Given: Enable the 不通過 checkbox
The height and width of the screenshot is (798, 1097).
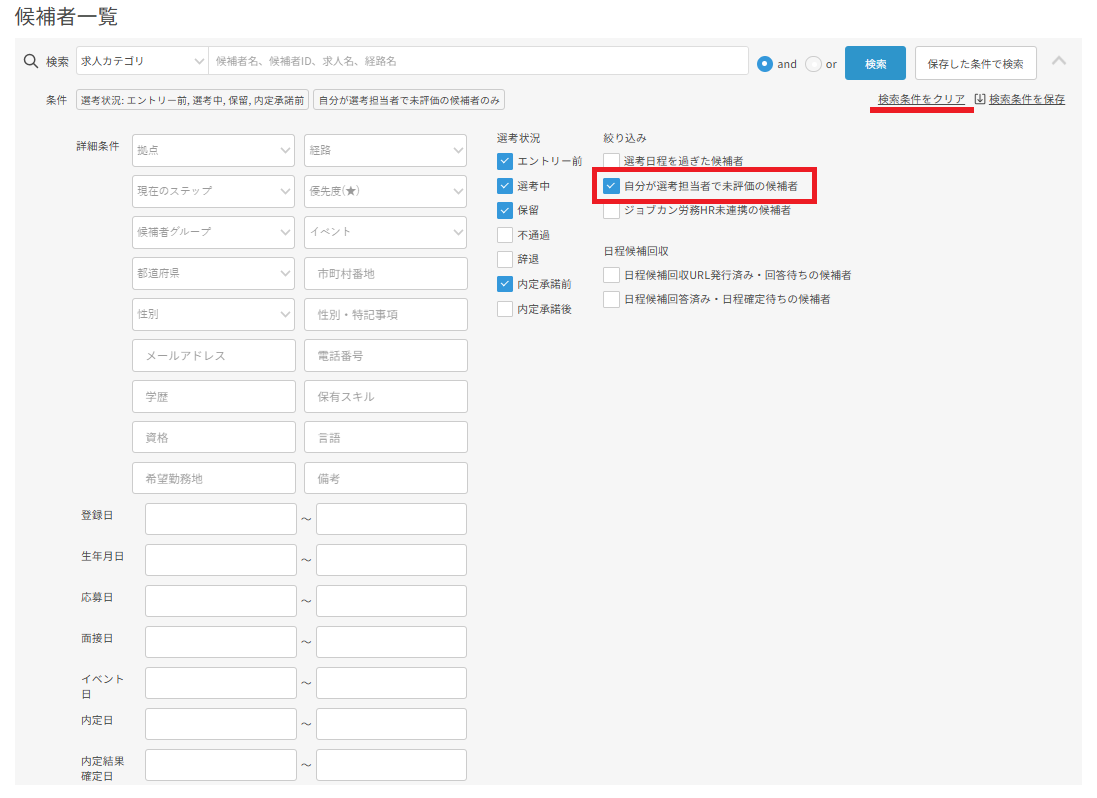Looking at the screenshot, I should [505, 235].
